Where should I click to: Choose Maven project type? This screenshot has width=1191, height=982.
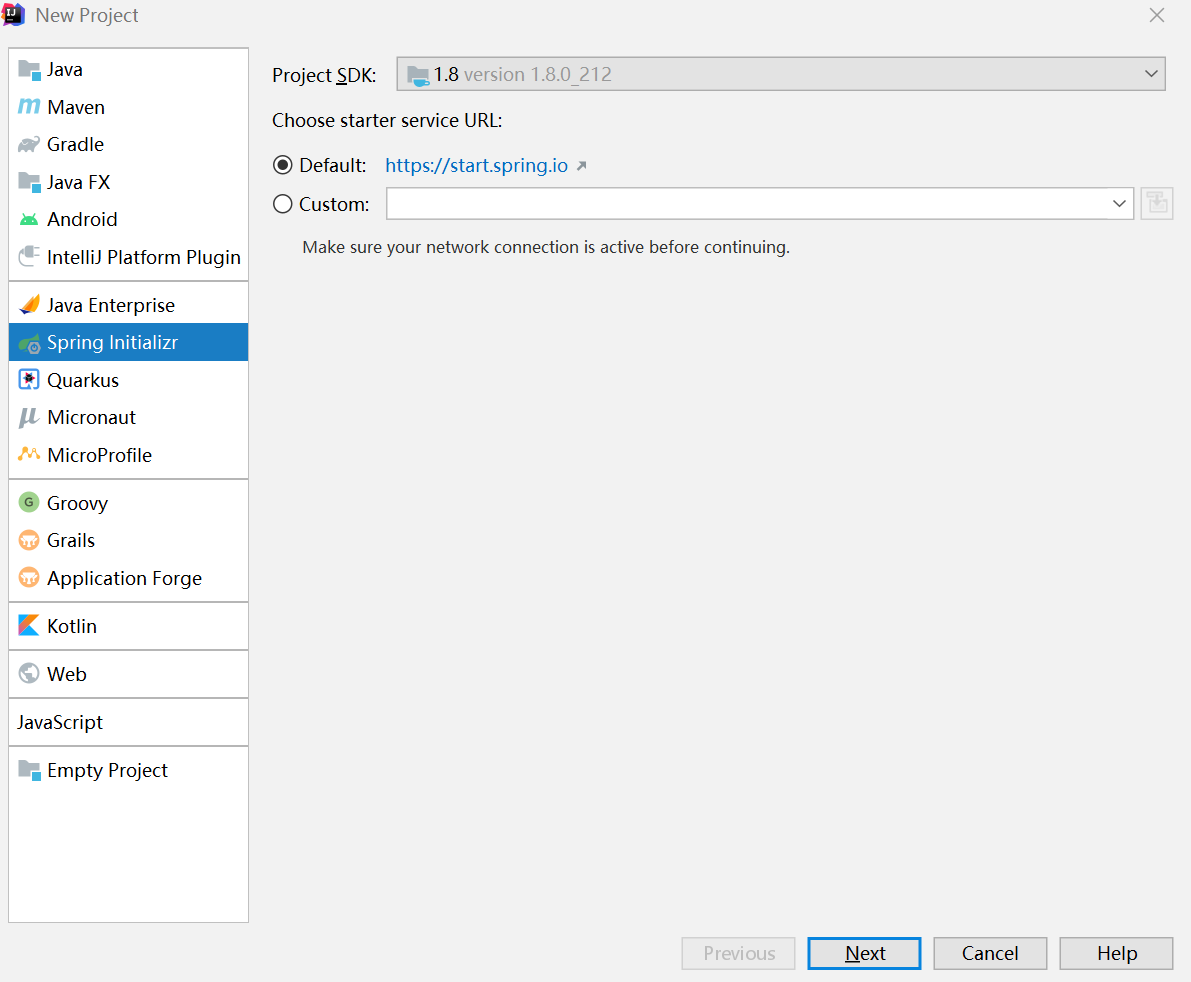128,107
